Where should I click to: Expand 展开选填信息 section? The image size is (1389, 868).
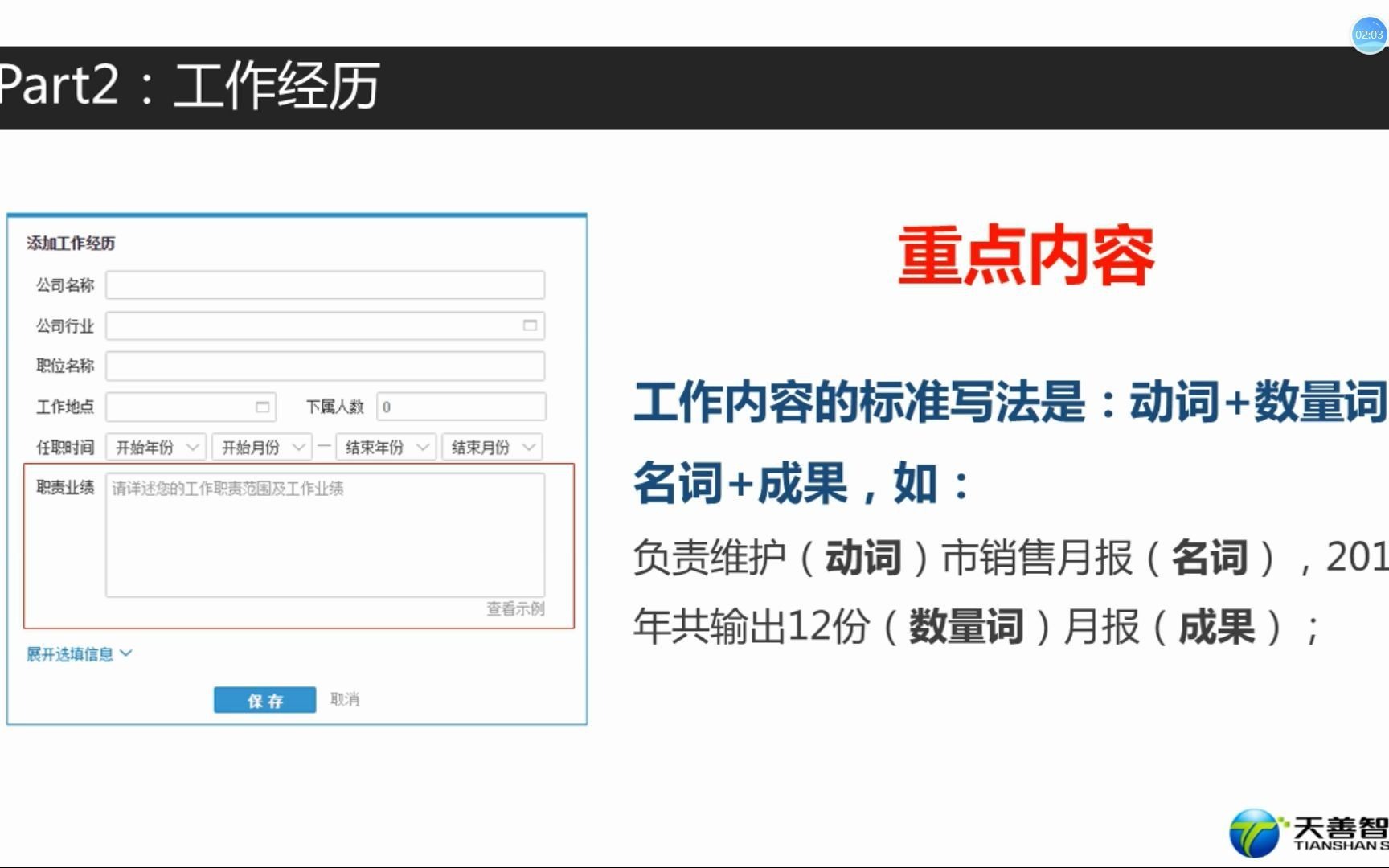click(79, 654)
